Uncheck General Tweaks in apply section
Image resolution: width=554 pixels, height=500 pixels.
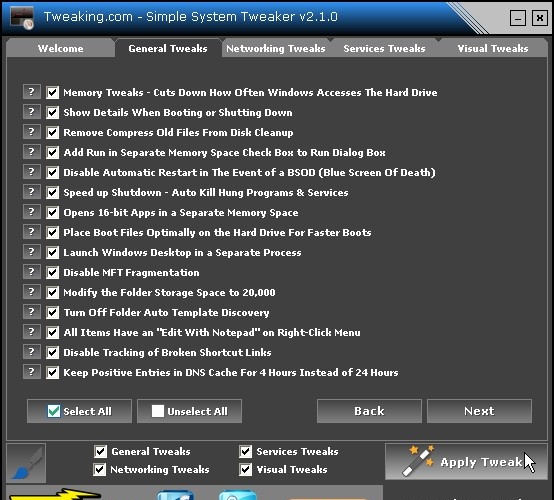coord(100,451)
